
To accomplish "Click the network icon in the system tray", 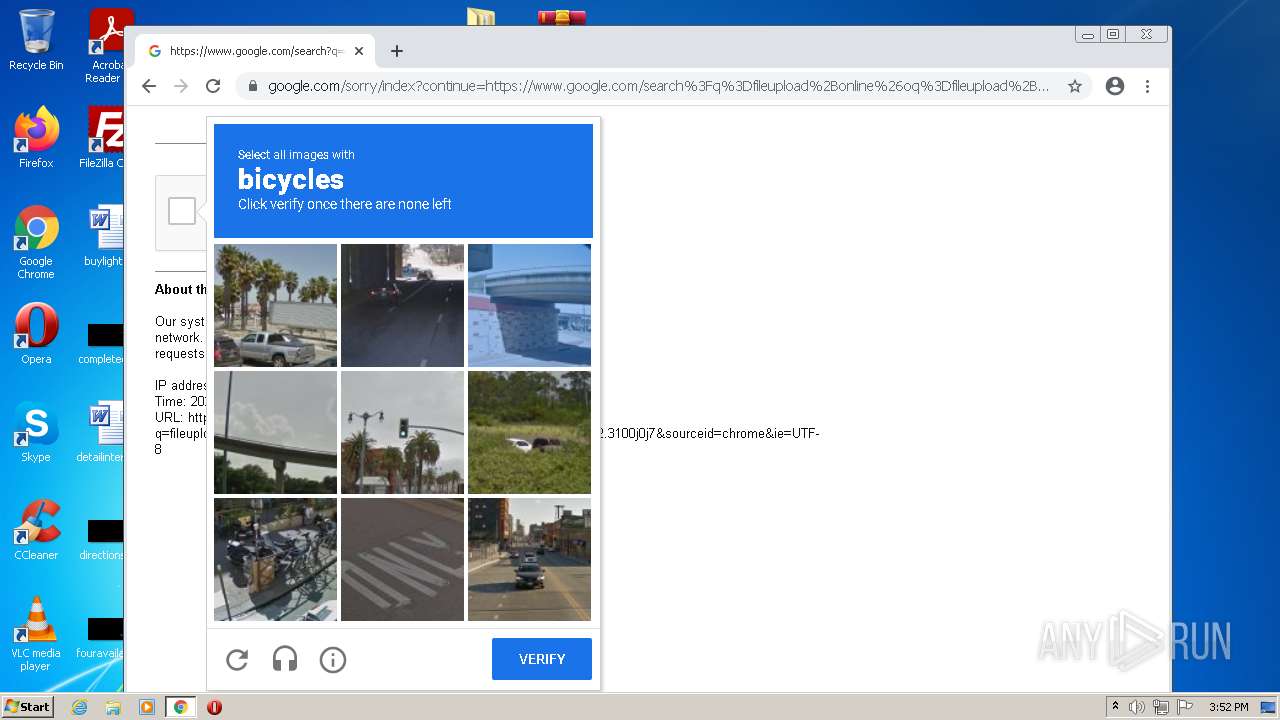I will [x=1160, y=707].
